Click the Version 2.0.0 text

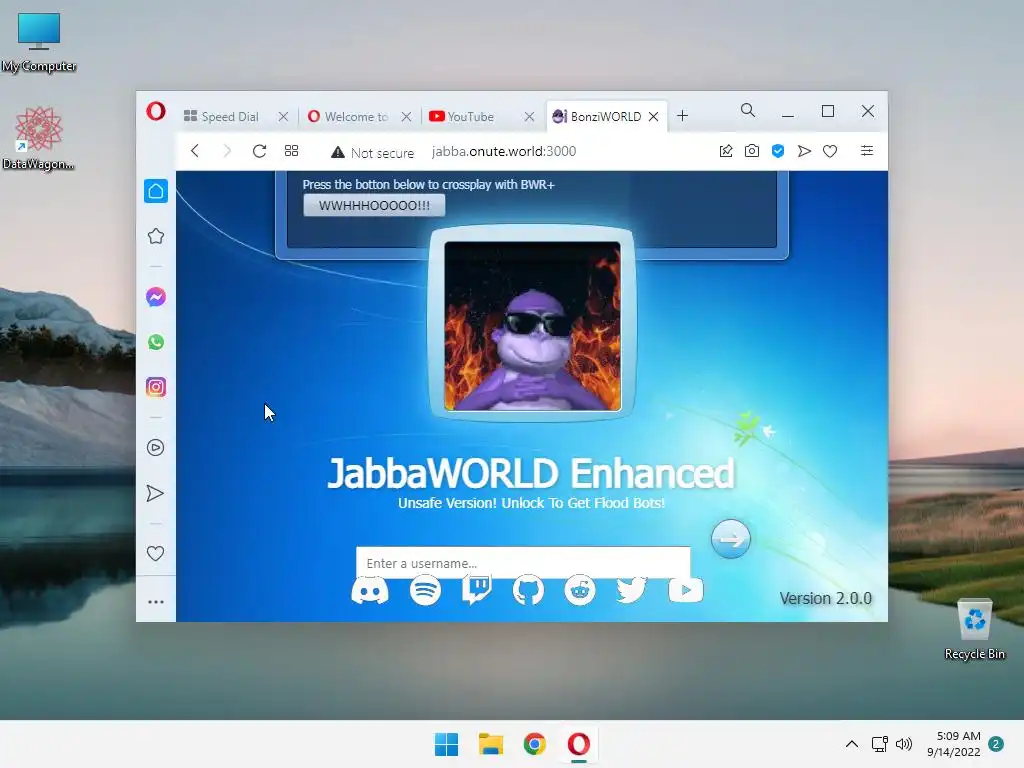825,598
